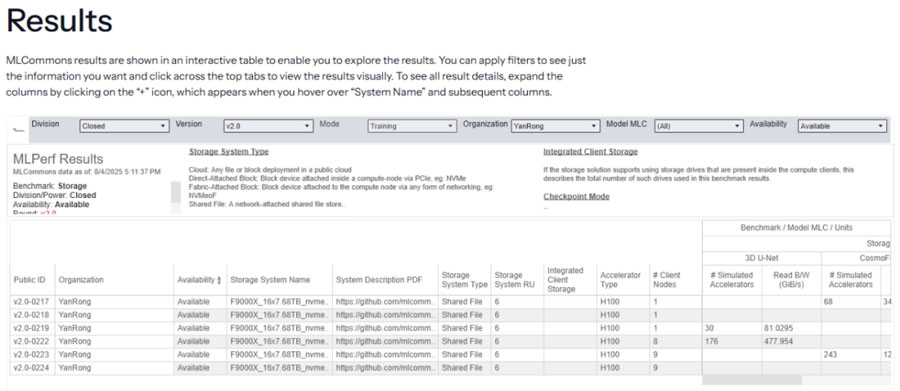Screen dimensions: 900x391
Task: Click the data as of 8/4/2025 timestamp text
Action: [87, 171]
